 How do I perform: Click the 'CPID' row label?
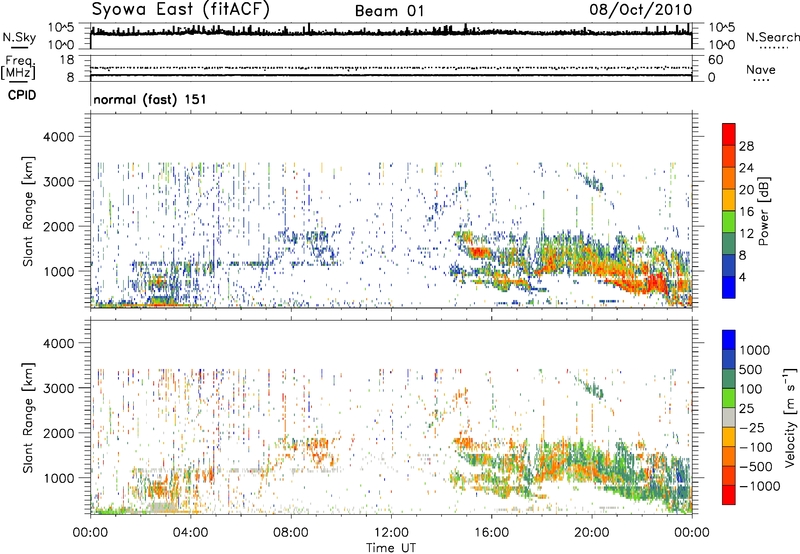pyautogui.click(x=22, y=95)
